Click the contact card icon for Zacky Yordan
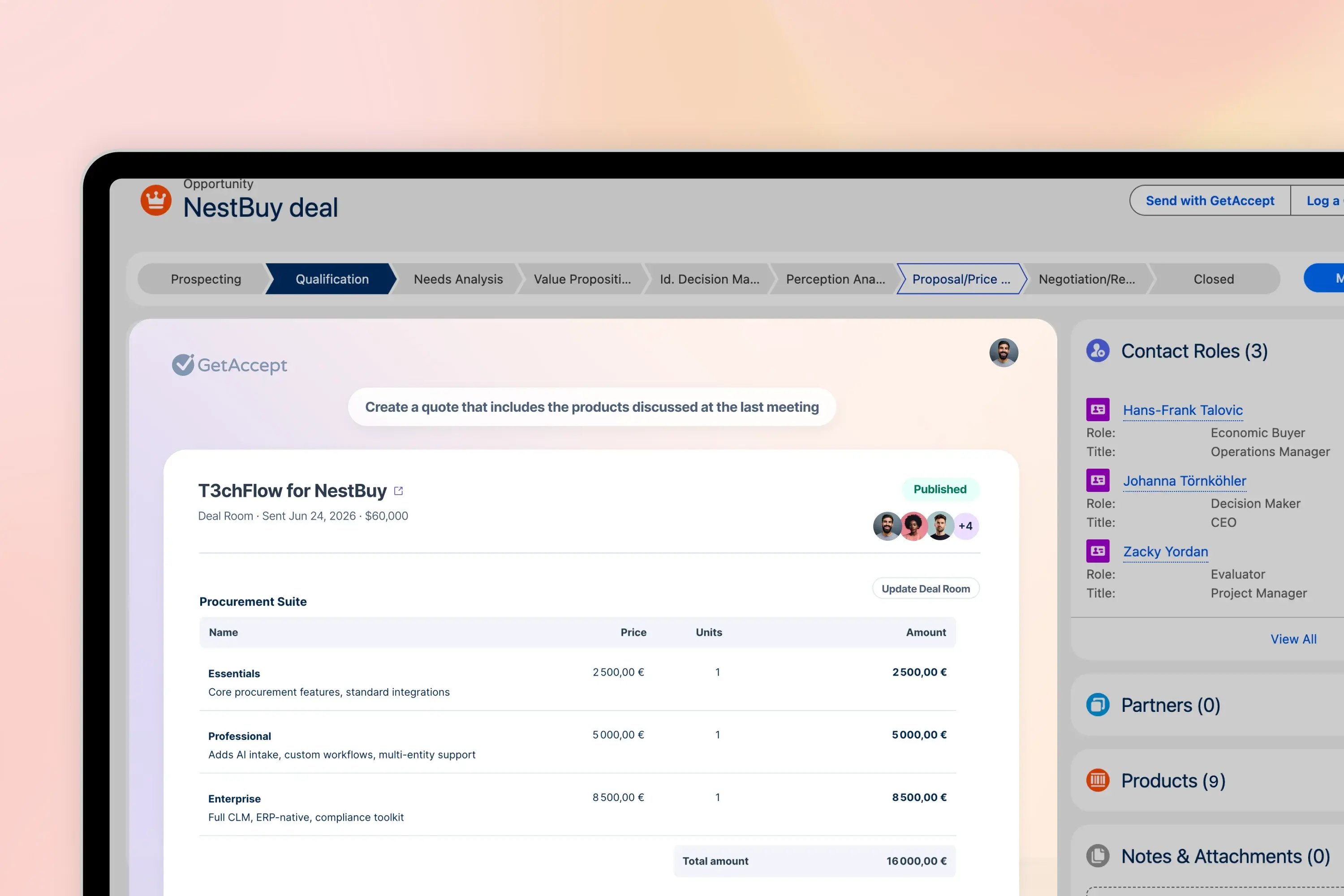The height and width of the screenshot is (896, 1344). [x=1098, y=551]
